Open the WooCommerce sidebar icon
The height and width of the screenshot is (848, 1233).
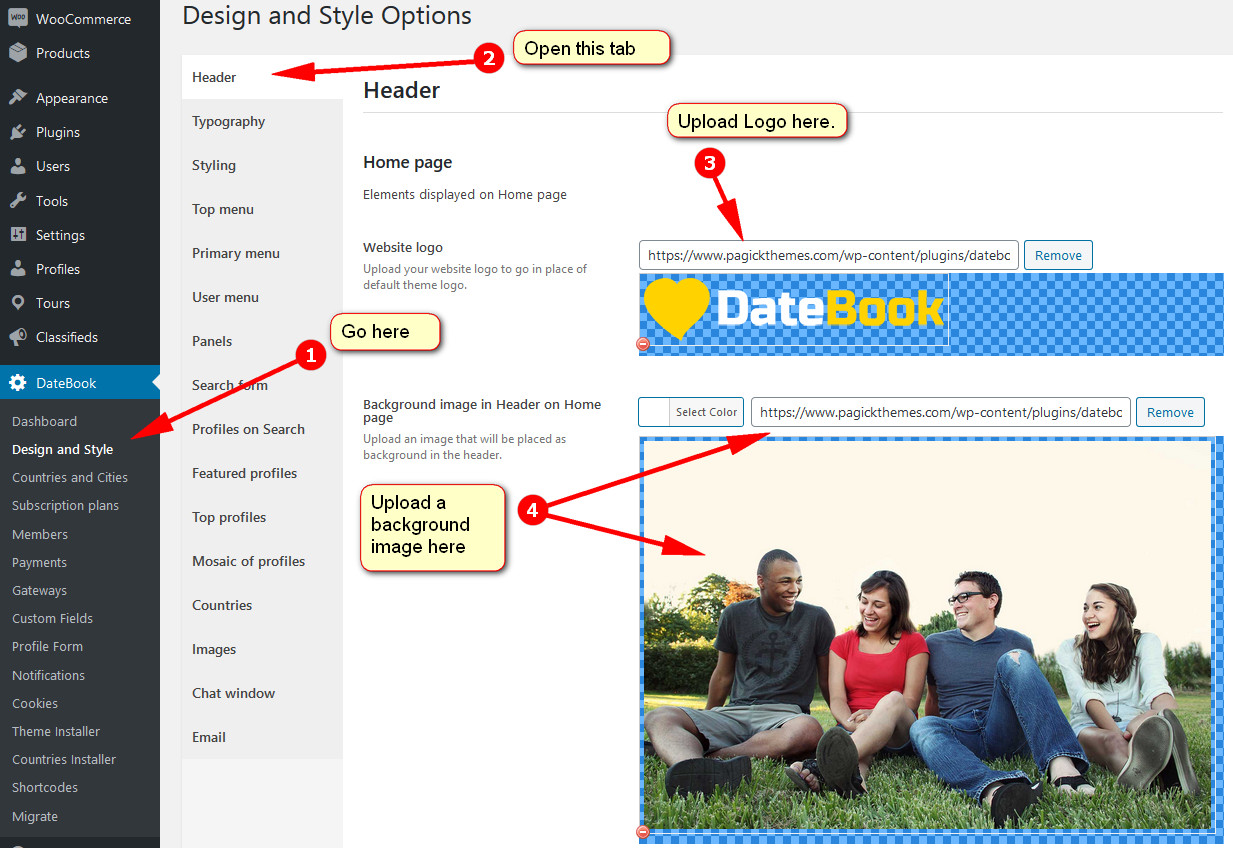pos(17,18)
